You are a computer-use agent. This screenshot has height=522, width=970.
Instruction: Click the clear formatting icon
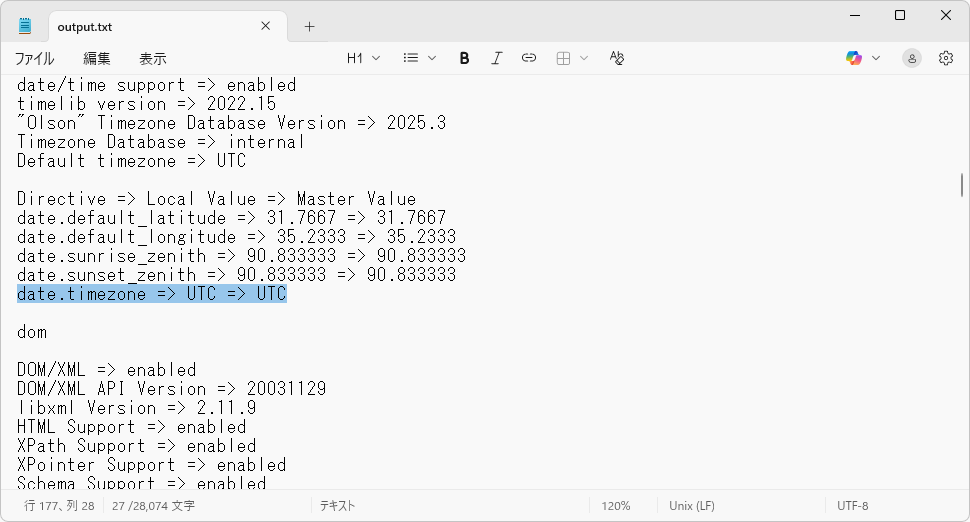617,58
